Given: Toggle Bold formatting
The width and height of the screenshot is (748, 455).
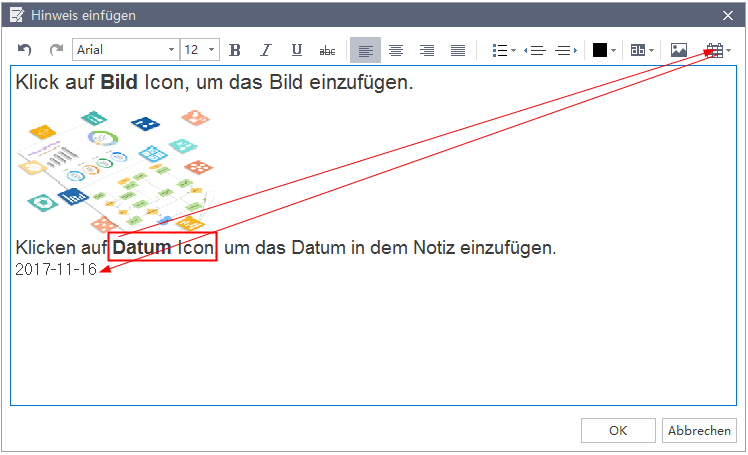Looking at the screenshot, I should pos(235,50).
